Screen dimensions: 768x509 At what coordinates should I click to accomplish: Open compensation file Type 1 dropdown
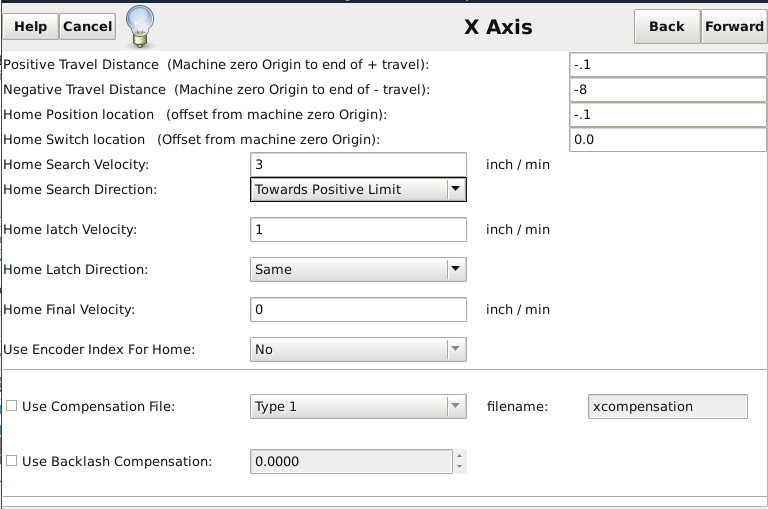[358, 406]
